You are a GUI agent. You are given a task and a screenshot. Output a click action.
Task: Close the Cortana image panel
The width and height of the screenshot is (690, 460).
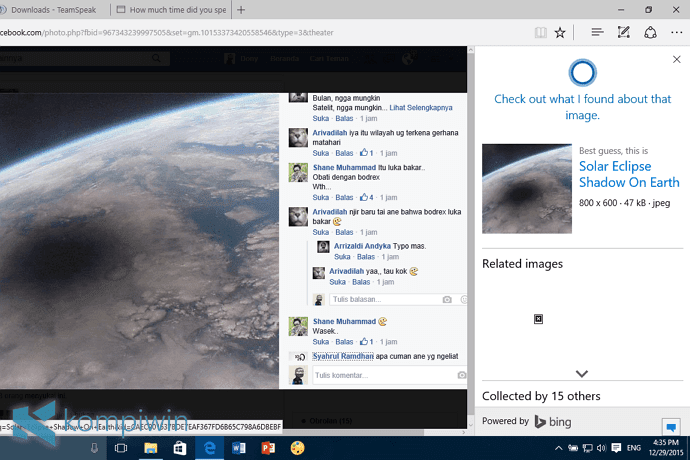pos(677,59)
